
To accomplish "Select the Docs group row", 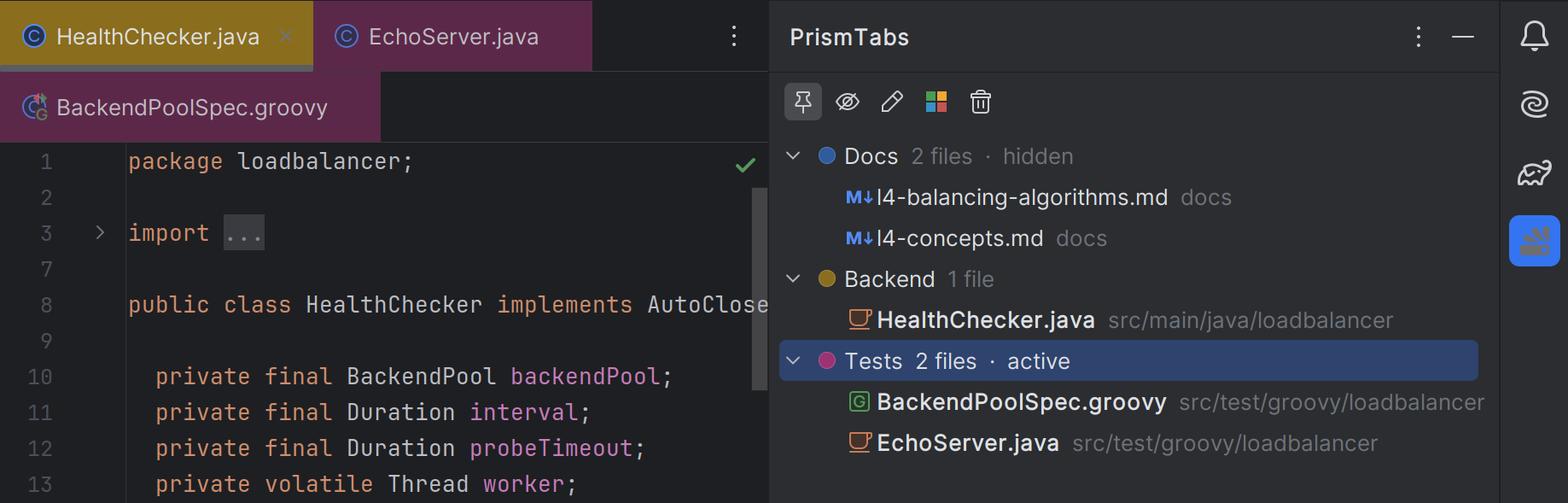I will (x=1128, y=156).
